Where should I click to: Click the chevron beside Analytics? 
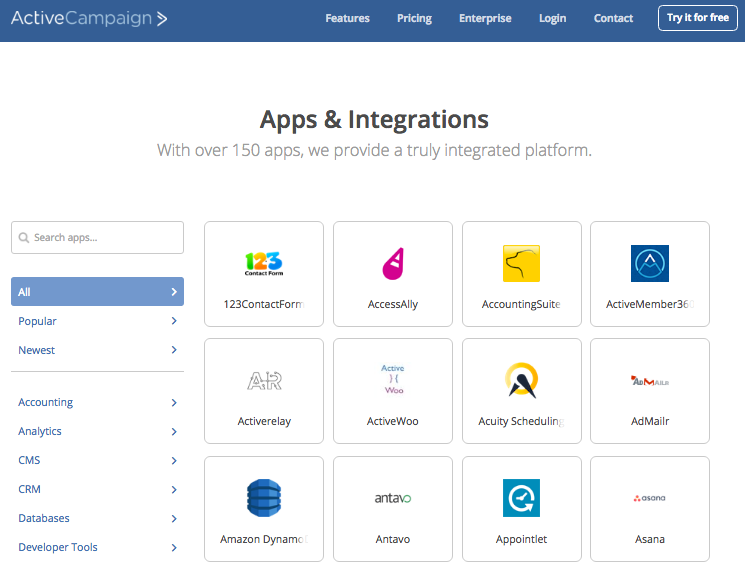[174, 432]
